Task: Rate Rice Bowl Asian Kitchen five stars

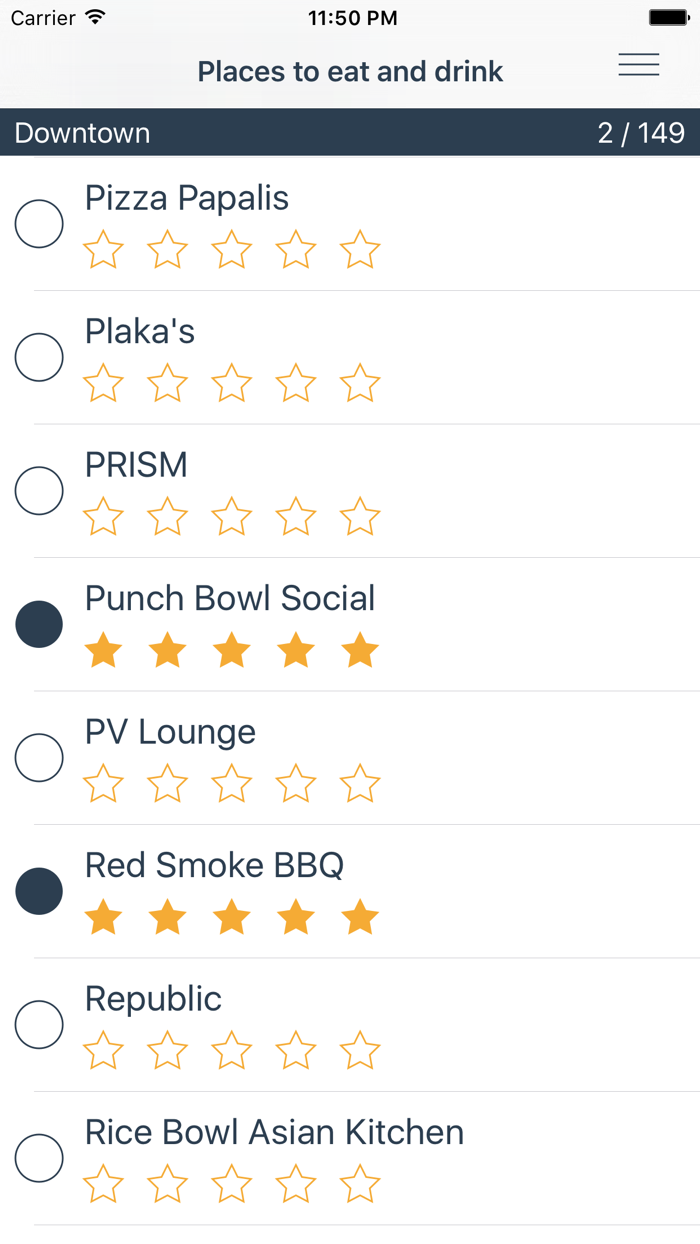Action: pos(360,1184)
